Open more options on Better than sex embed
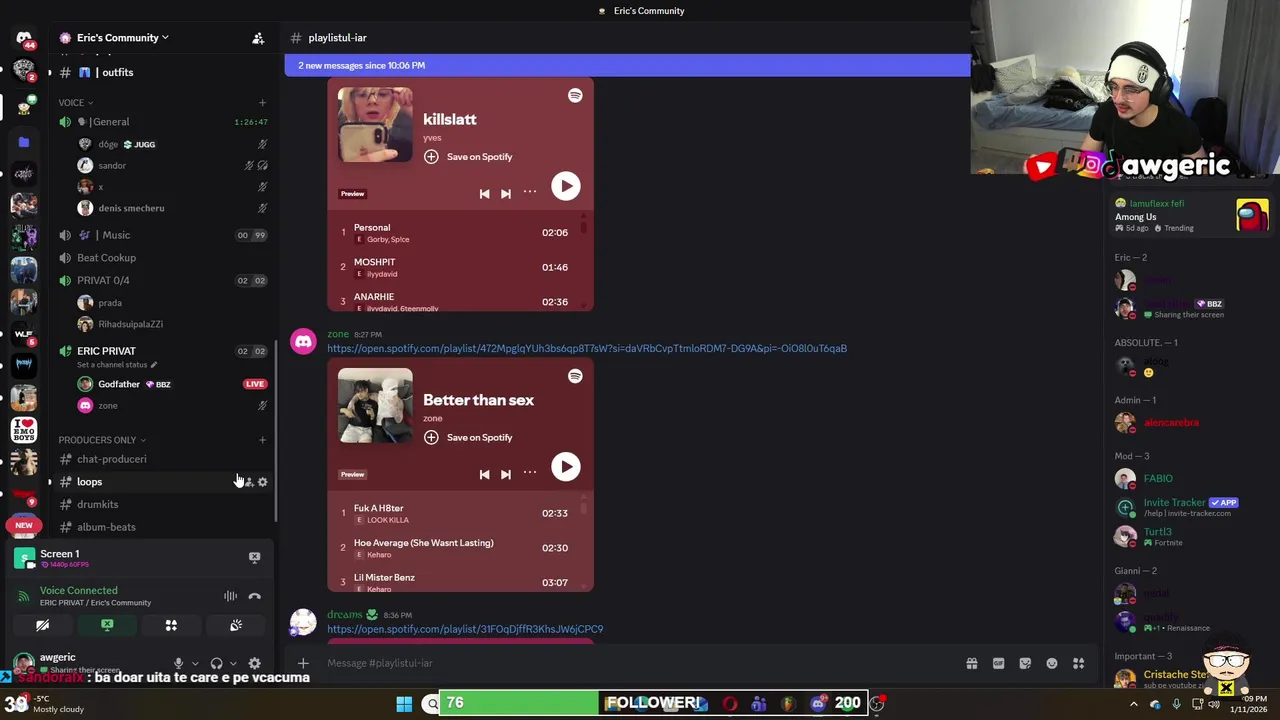Image resolution: width=1280 pixels, height=720 pixels. click(530, 473)
